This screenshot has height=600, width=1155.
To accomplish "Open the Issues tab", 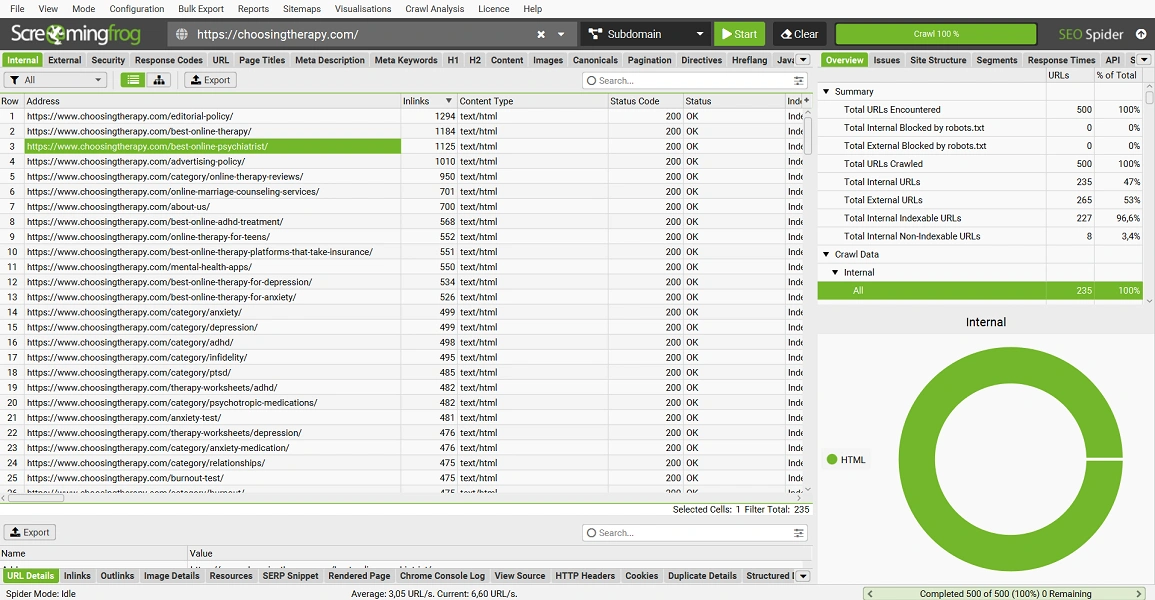I will pyautogui.click(x=887, y=60).
